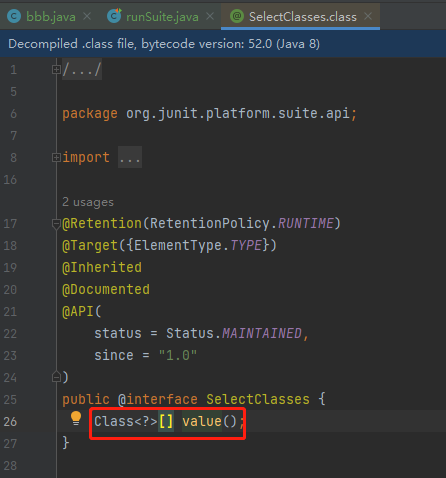Click the folded '/.../' comment placeholder
The width and height of the screenshot is (446, 478).
pyautogui.click(x=82, y=69)
